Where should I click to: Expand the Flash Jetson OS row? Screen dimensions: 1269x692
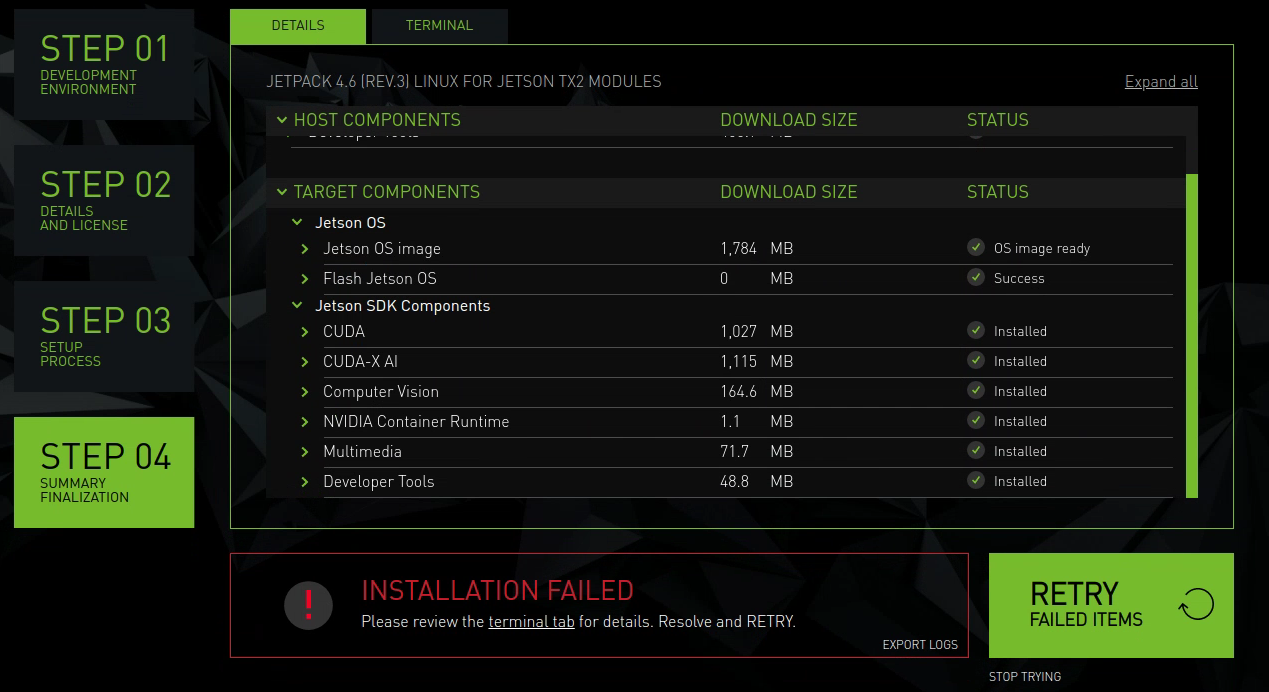point(305,279)
